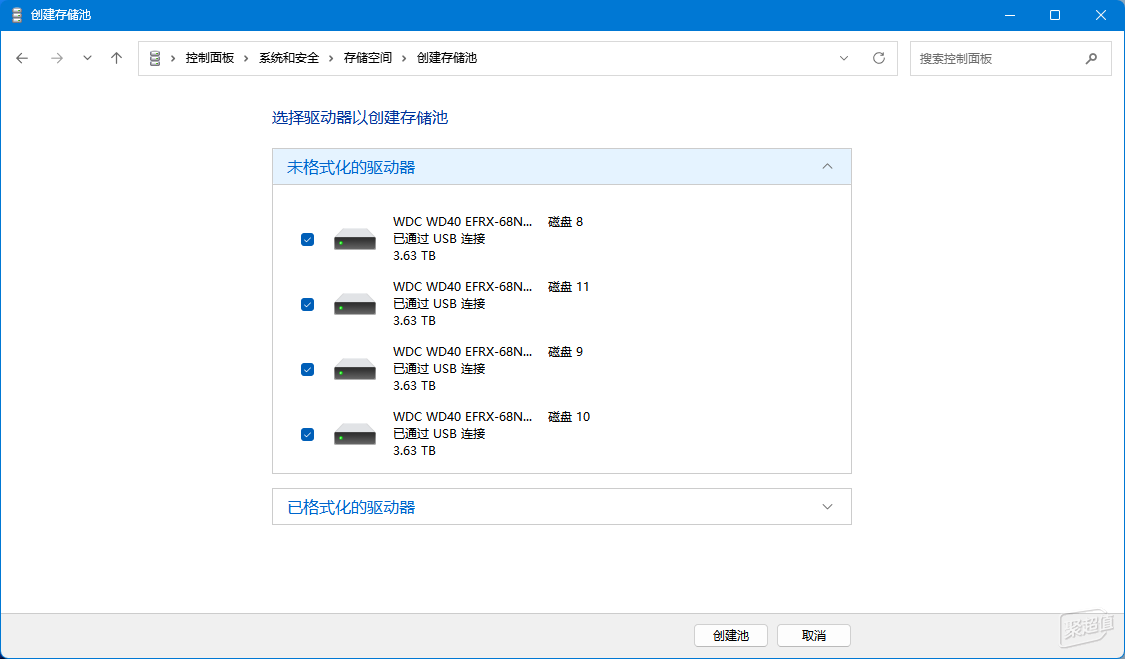Maximize the 创建存储池 window

tap(1055, 15)
